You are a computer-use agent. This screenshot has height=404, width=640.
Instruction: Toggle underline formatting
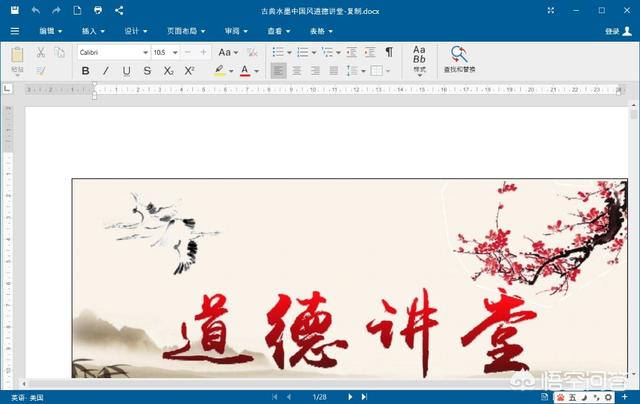[127, 71]
